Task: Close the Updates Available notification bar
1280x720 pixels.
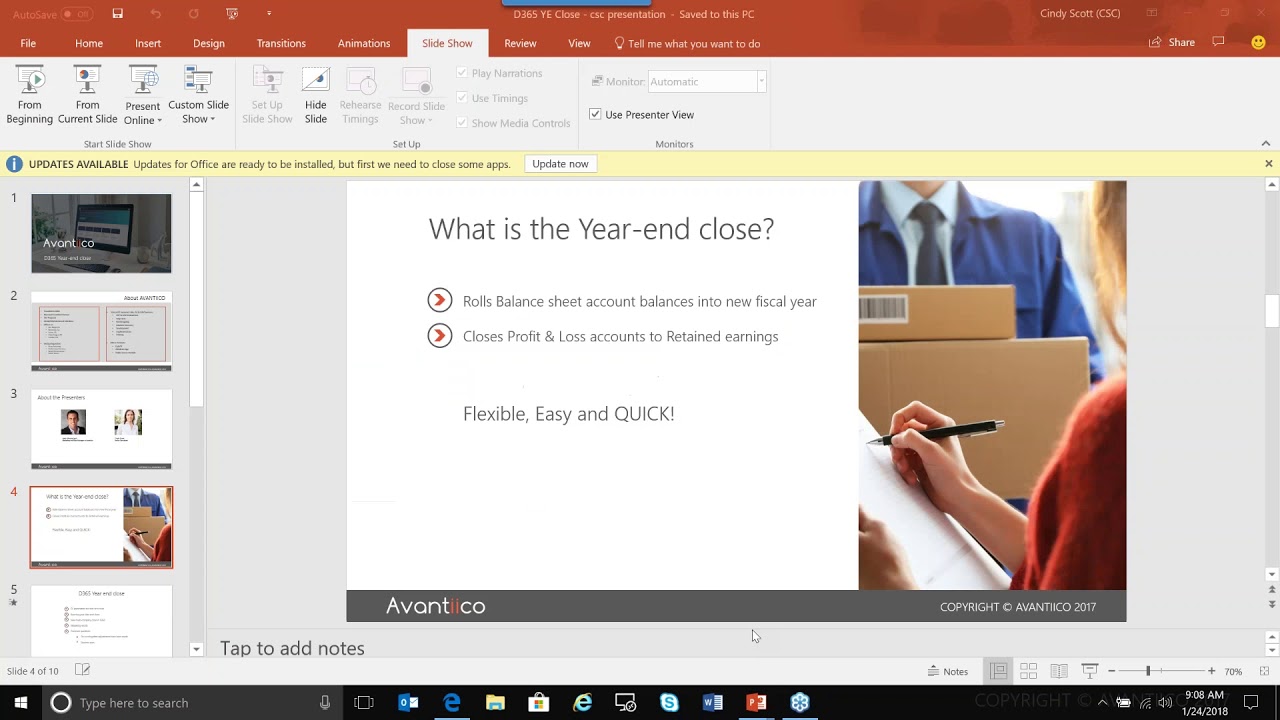Action: pyautogui.click(x=1268, y=164)
